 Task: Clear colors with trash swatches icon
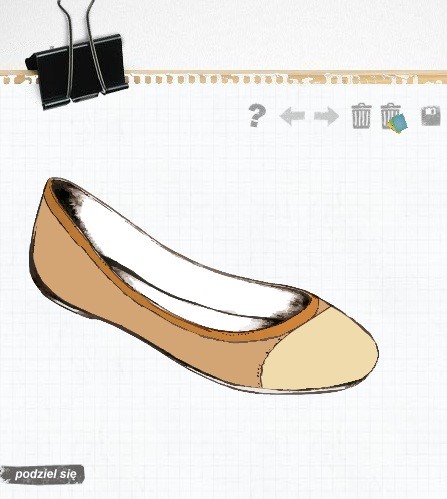click(394, 117)
